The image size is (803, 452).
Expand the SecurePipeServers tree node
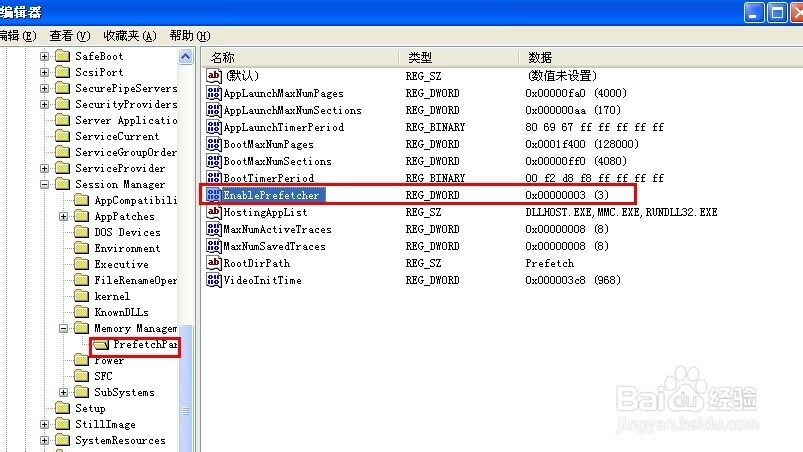click(45, 89)
